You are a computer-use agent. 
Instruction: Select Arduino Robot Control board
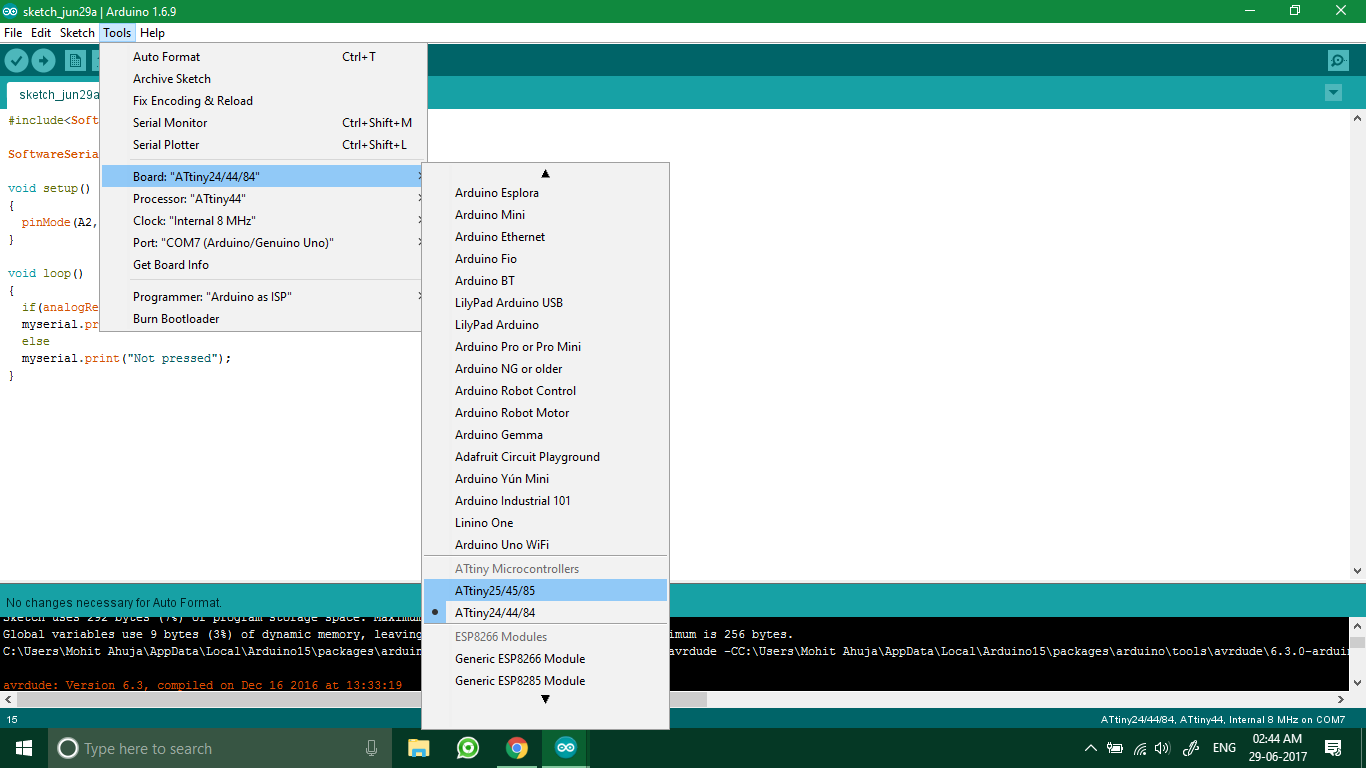(x=545, y=391)
